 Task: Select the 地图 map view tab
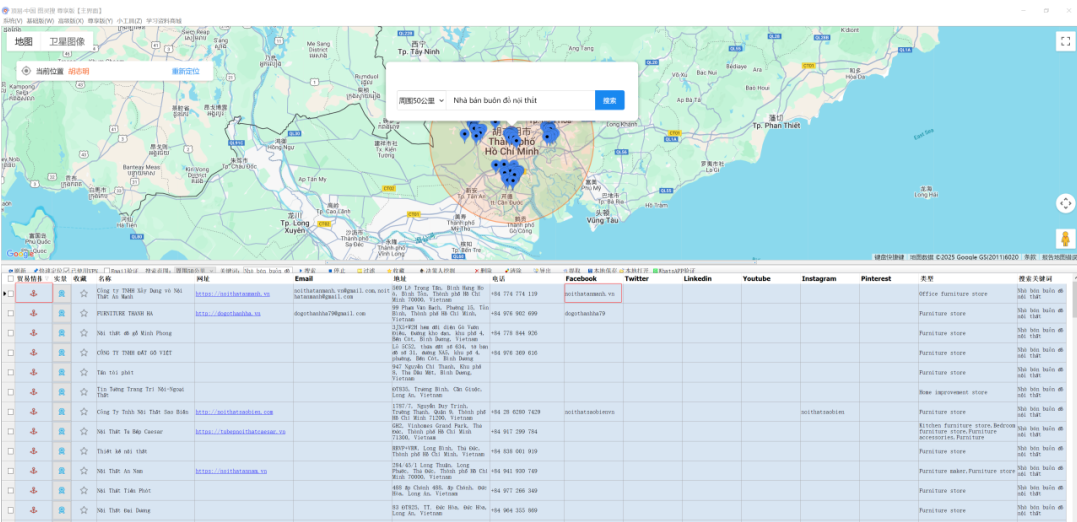[x=24, y=42]
